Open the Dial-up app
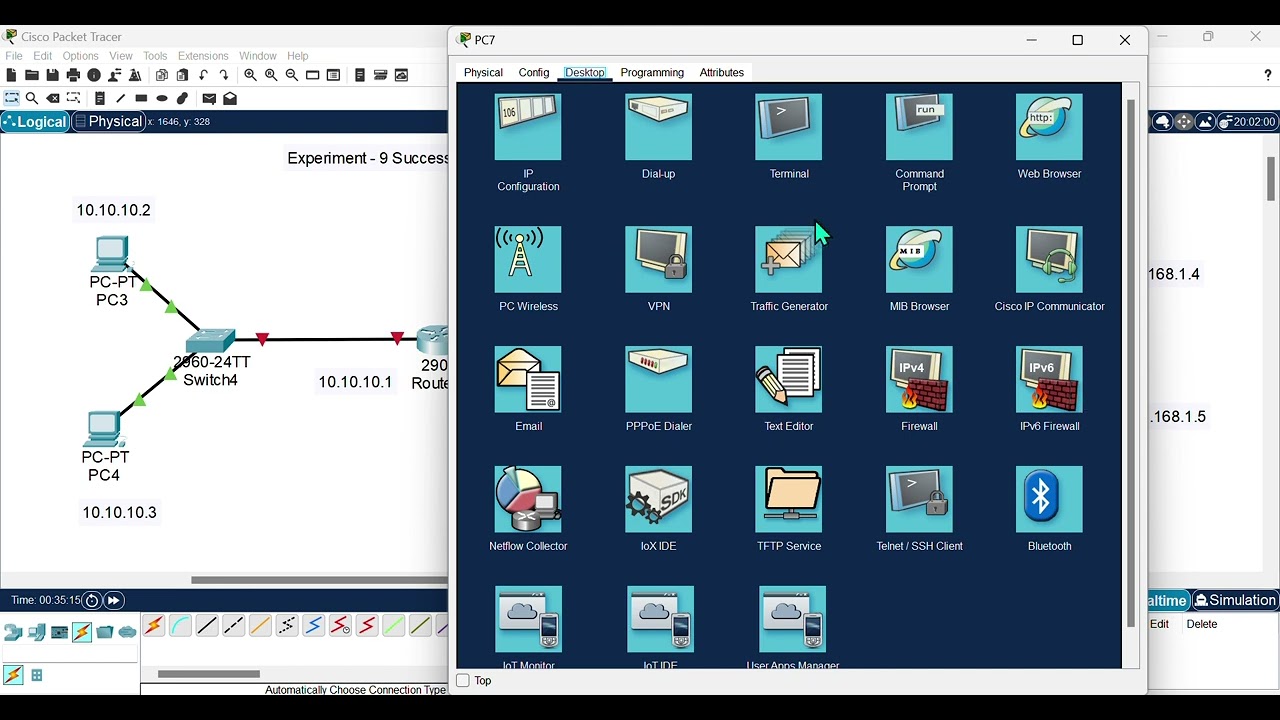 [x=658, y=127]
